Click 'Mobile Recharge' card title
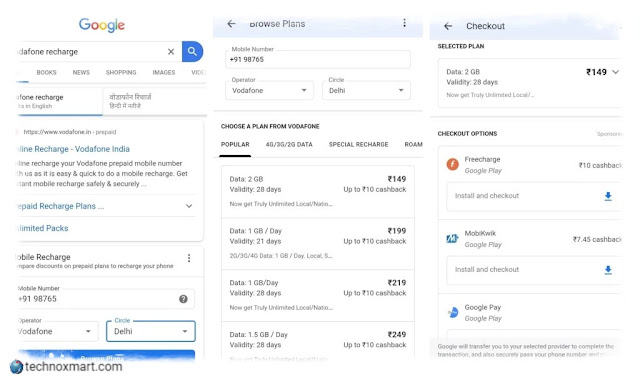 (x=44, y=257)
